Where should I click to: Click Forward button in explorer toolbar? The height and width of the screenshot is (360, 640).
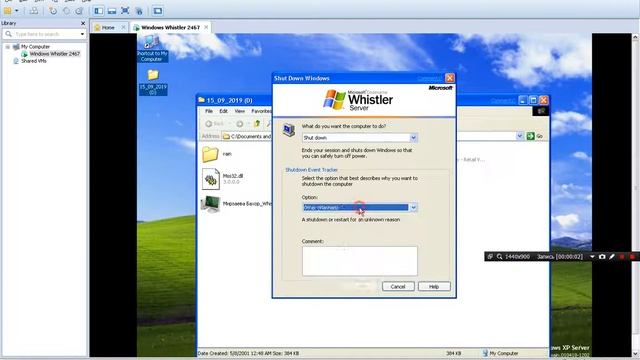[240, 124]
